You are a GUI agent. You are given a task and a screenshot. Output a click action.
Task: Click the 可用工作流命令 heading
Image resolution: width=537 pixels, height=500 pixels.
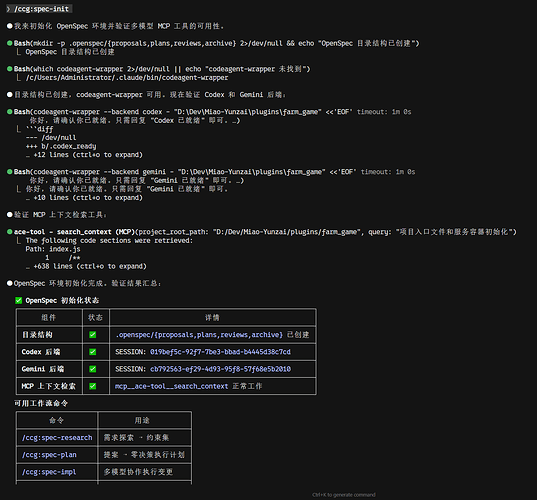click(41, 403)
